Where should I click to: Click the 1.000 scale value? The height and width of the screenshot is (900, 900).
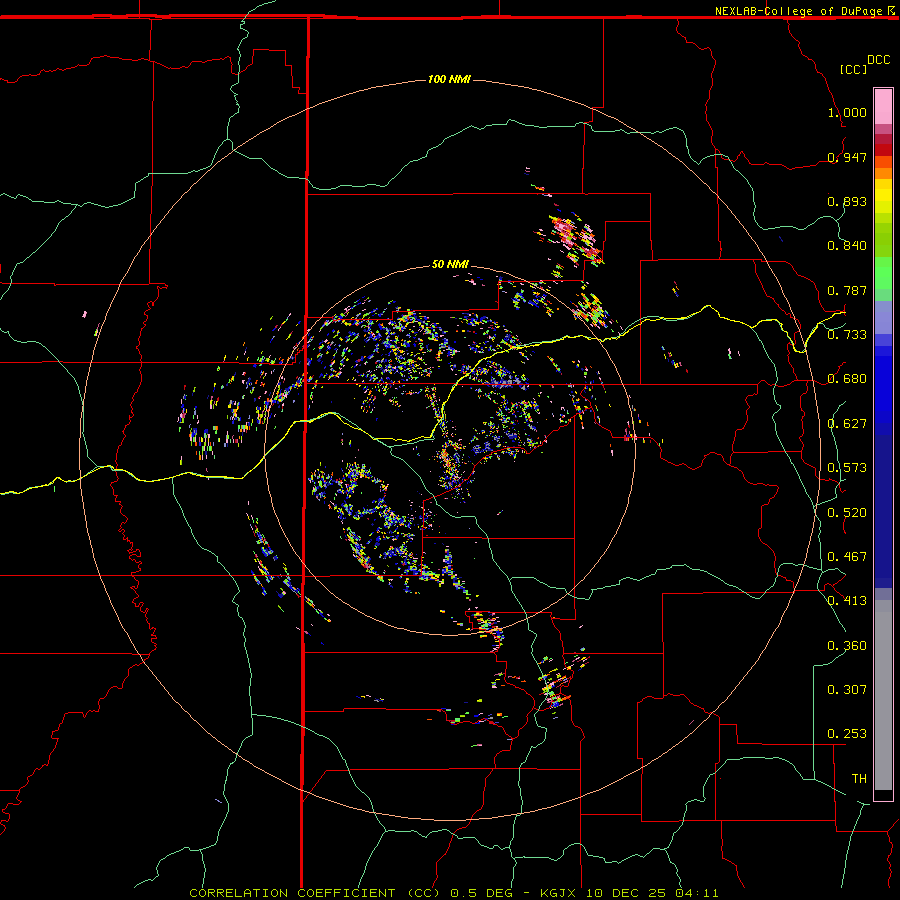point(847,112)
